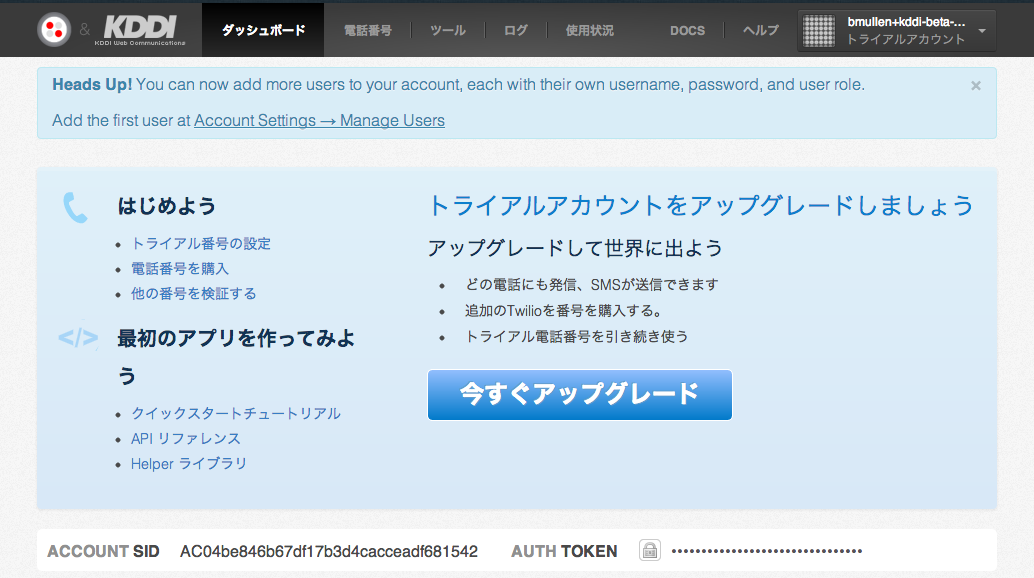
Task: Click the Twilio red-dot logo icon
Action: 54,30
